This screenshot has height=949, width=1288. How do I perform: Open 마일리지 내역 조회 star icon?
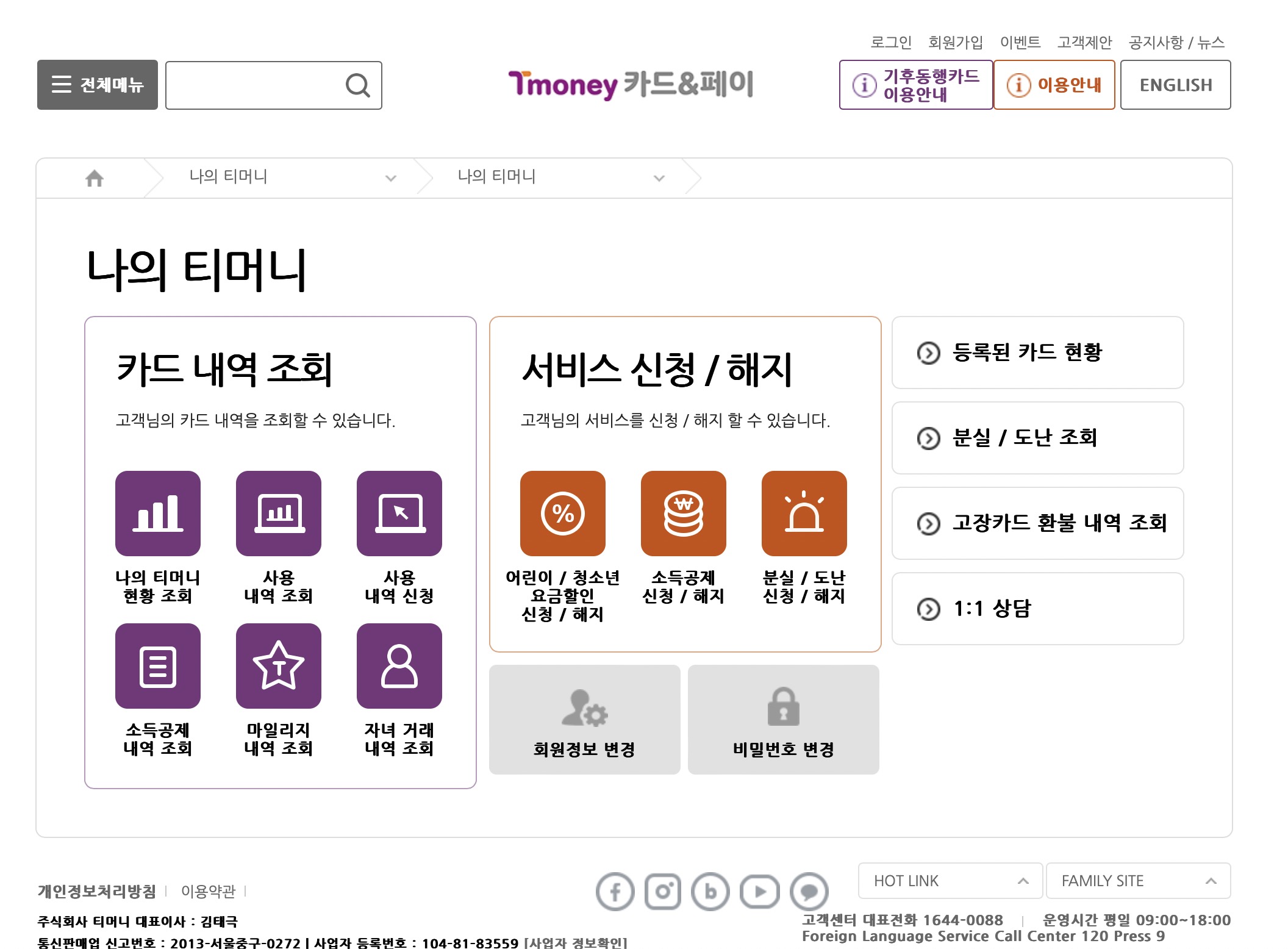point(278,665)
